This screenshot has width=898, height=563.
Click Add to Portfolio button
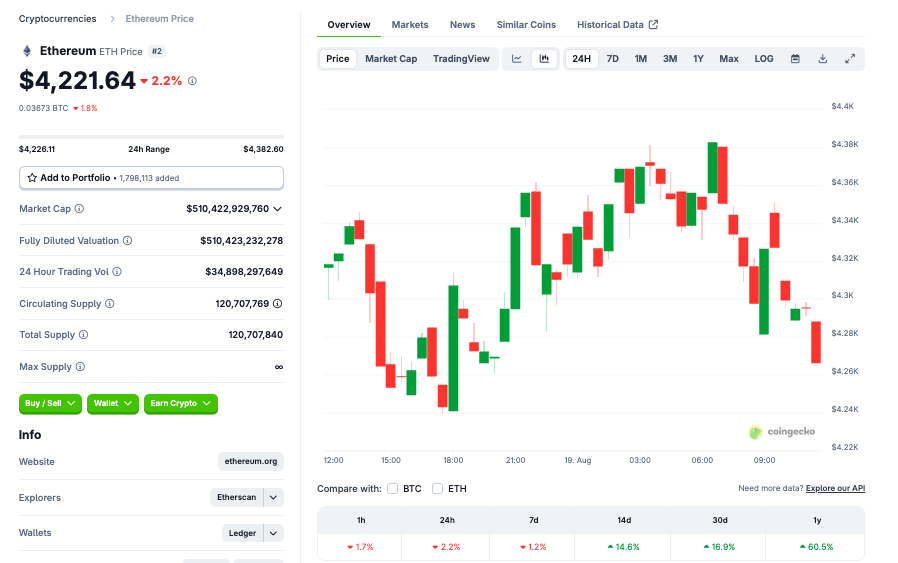point(151,178)
